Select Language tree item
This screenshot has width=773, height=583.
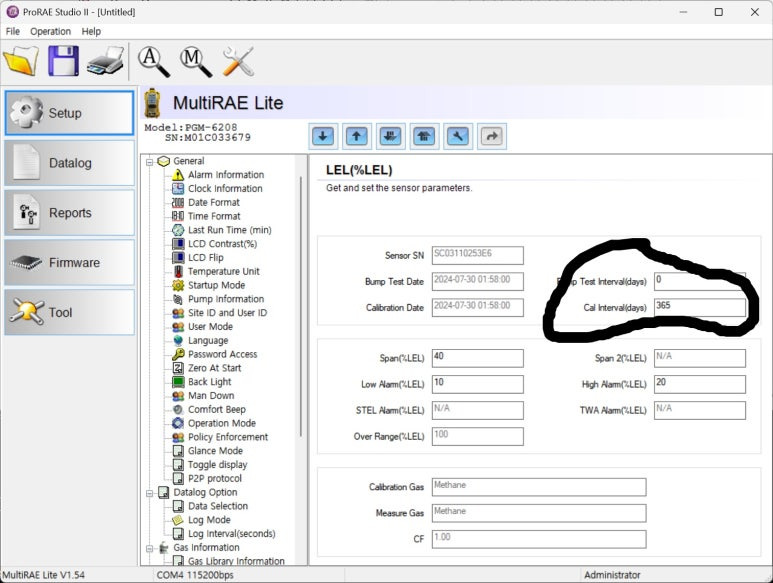tap(208, 340)
